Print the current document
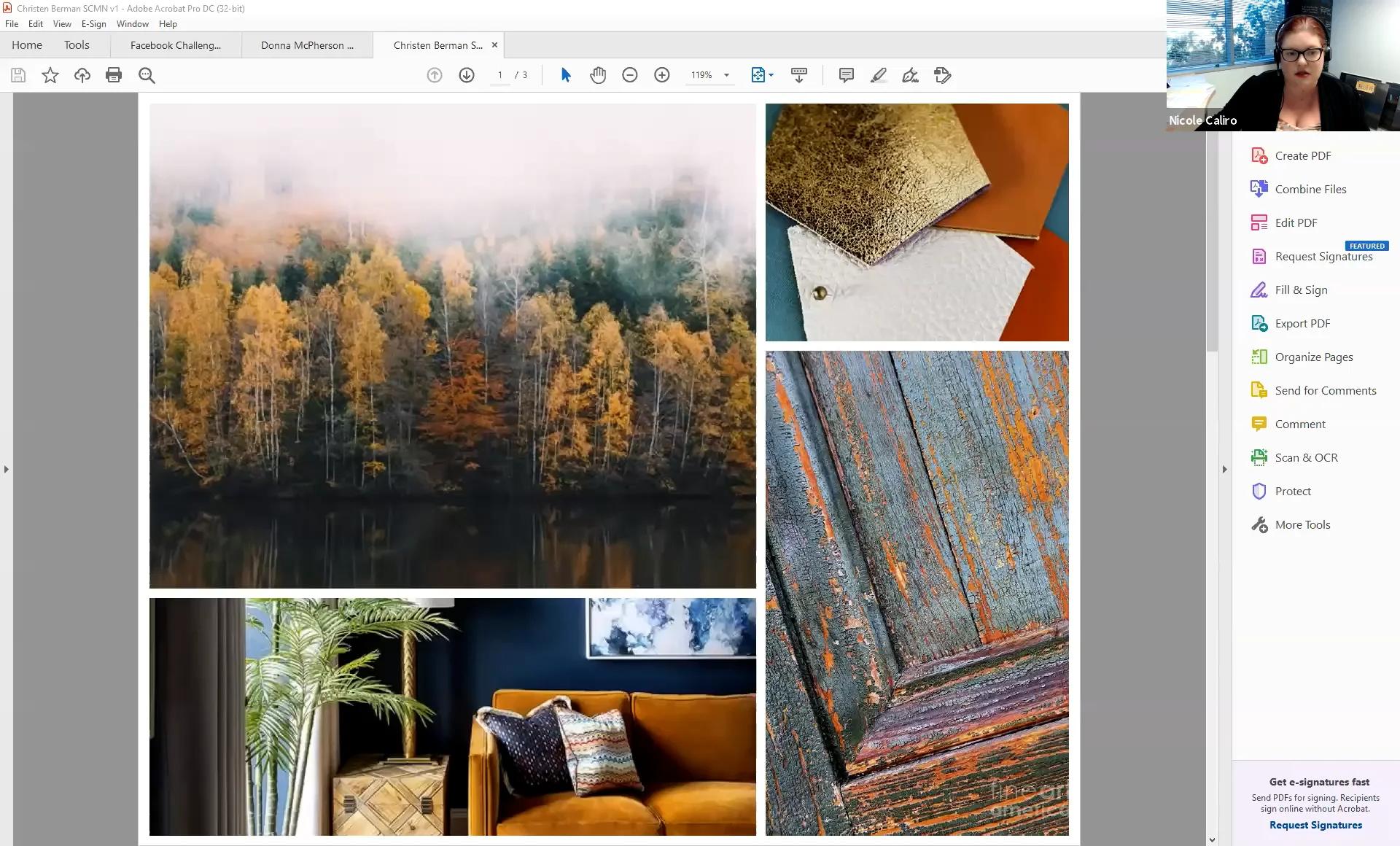This screenshot has width=1400, height=846. (x=114, y=75)
